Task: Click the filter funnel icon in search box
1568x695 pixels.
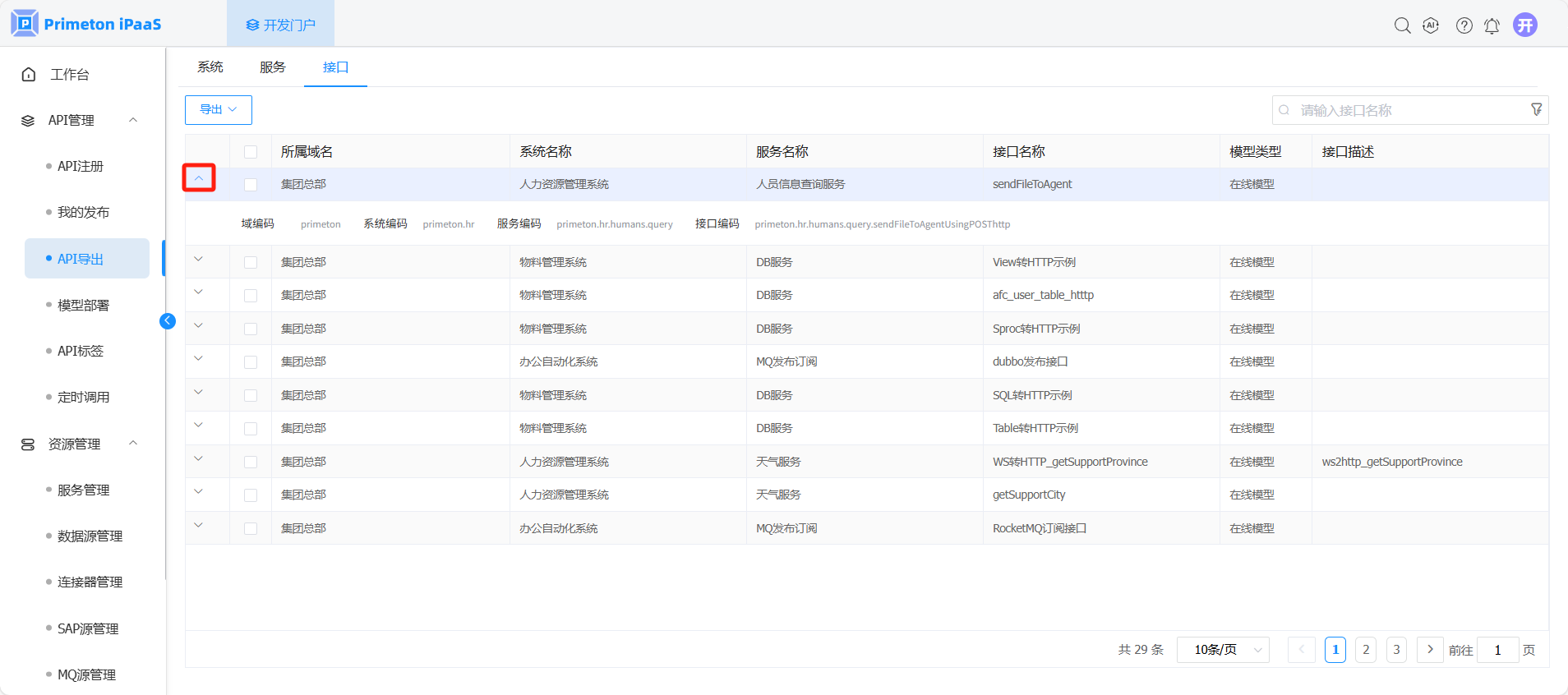Action: tap(1536, 110)
